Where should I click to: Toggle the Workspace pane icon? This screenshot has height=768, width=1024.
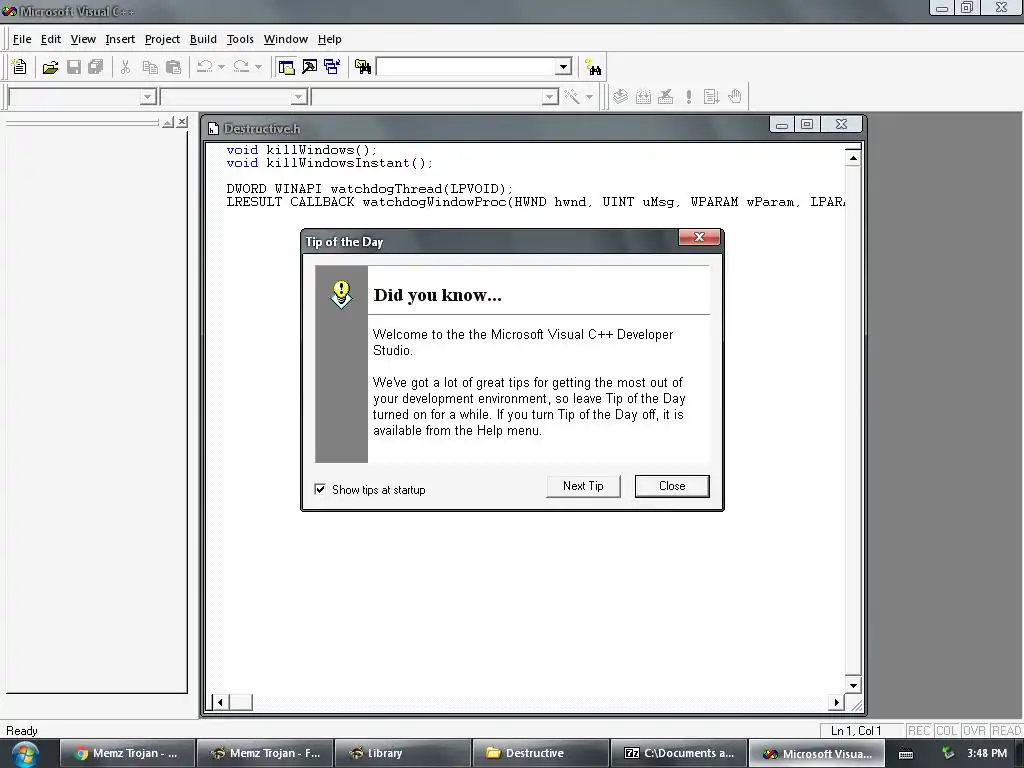coord(286,67)
